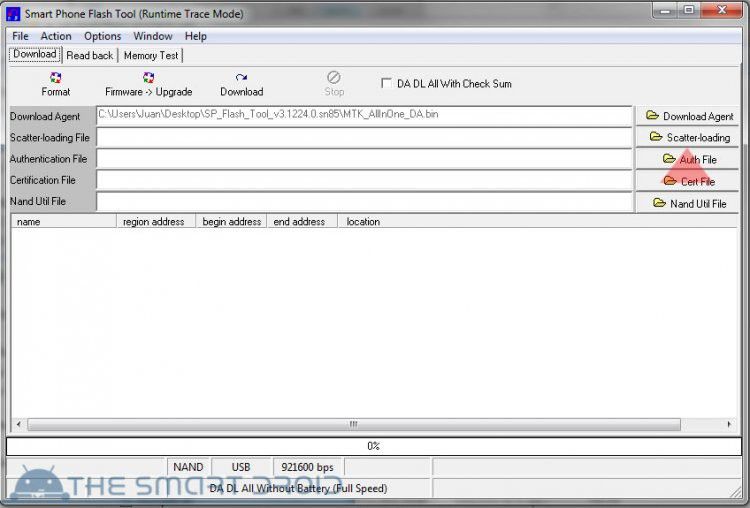
Task: Click USB in the status bar
Action: point(241,467)
